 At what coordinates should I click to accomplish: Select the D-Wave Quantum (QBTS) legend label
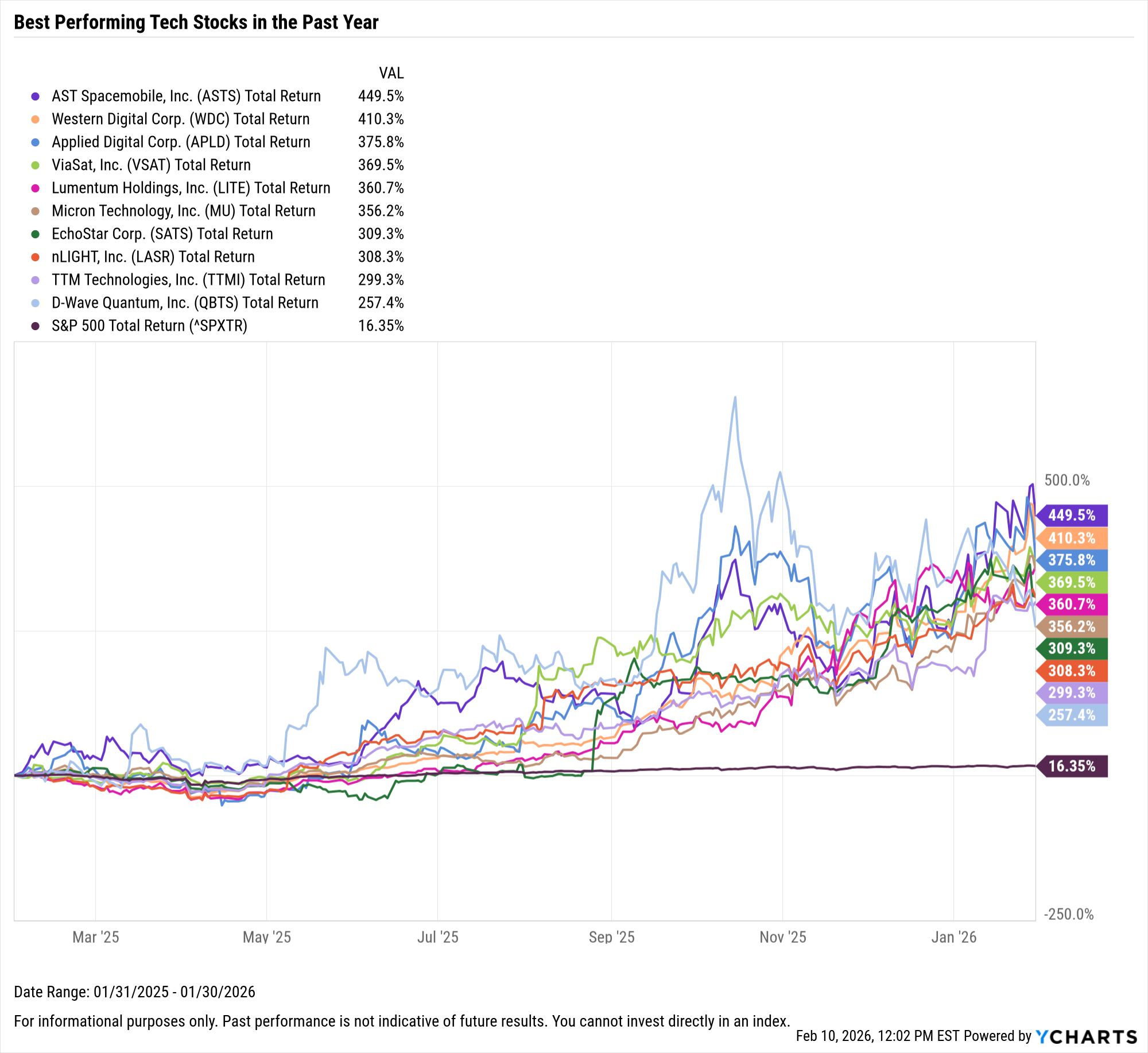[x=185, y=303]
